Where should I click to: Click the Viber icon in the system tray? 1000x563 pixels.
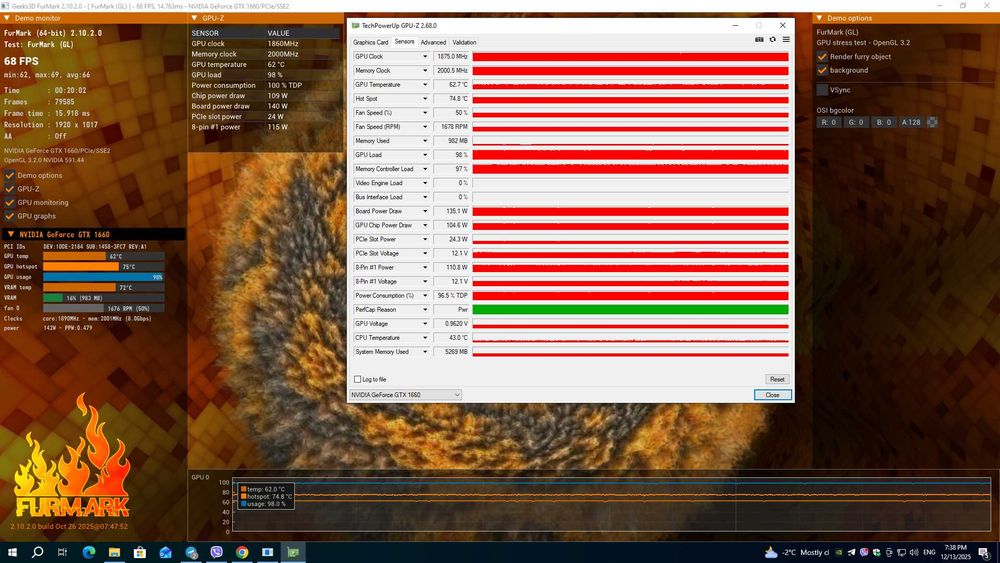click(x=864, y=553)
